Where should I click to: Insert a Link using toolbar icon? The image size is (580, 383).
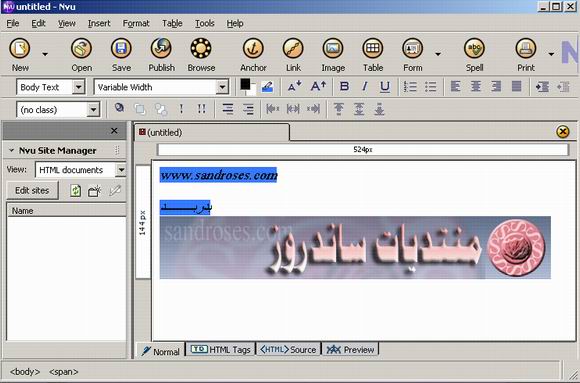coord(293,48)
